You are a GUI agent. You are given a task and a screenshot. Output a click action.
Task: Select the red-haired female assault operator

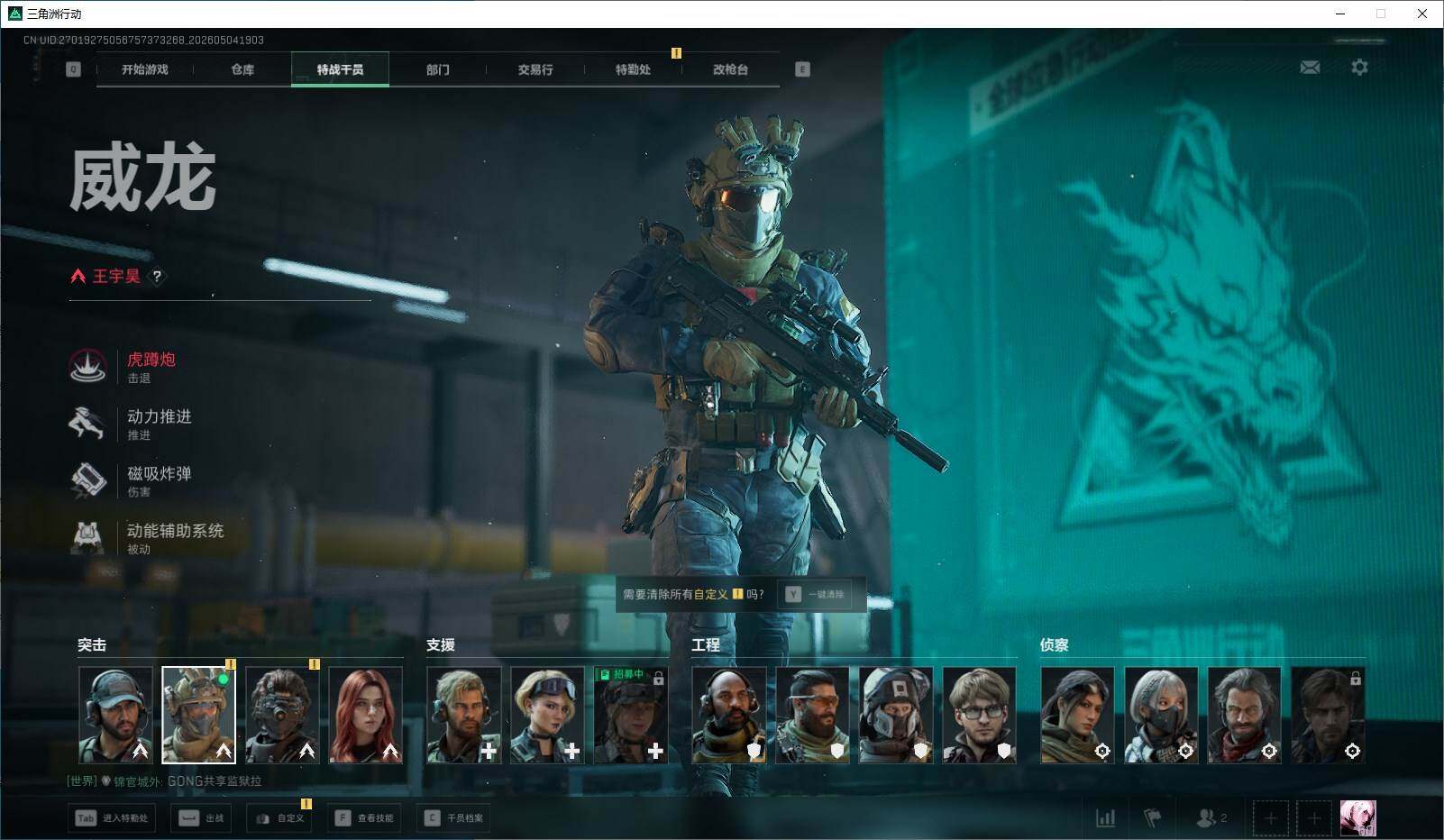[365, 715]
